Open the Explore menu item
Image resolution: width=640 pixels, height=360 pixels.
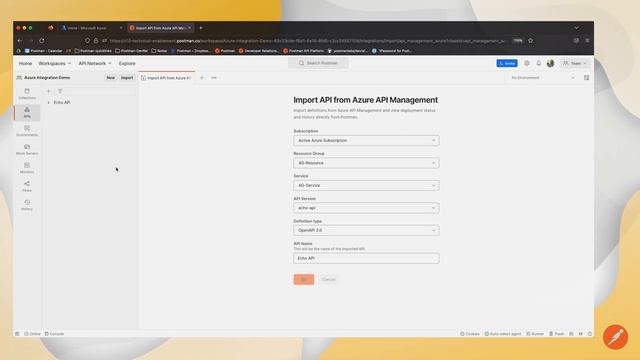coord(127,63)
